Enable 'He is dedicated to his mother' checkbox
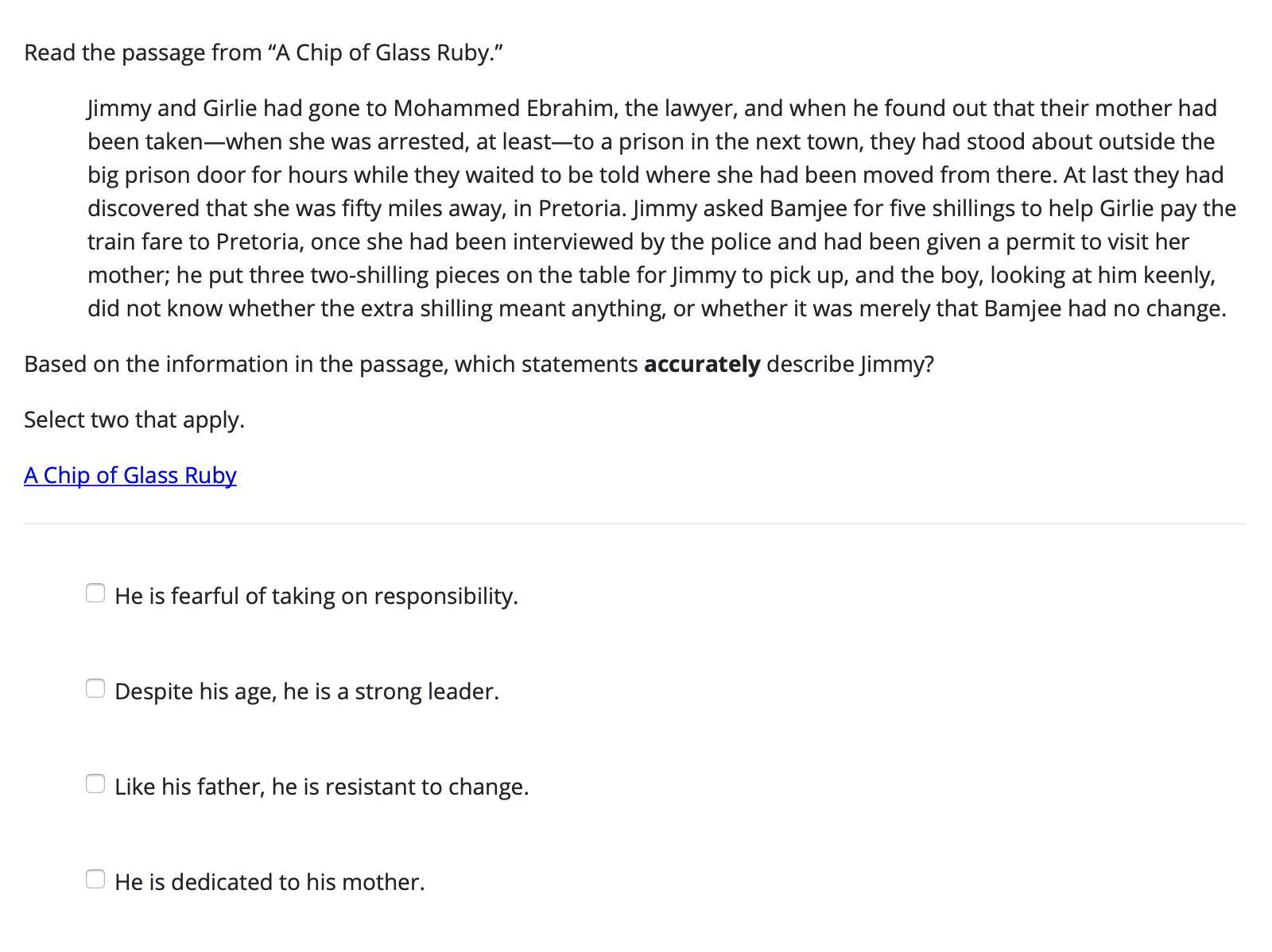The width and height of the screenshot is (1272, 952). [x=95, y=879]
